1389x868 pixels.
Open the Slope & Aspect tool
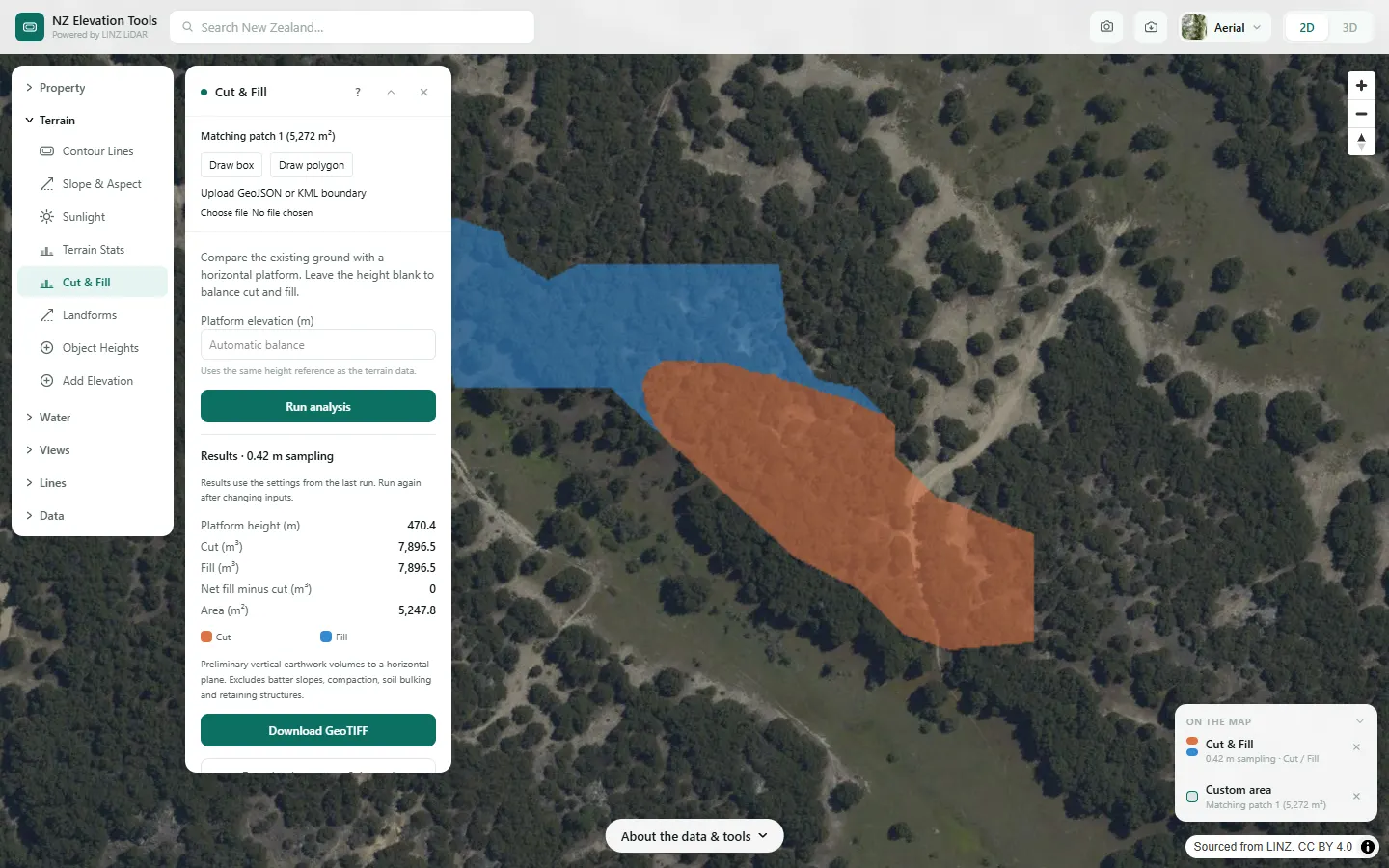(x=93, y=184)
